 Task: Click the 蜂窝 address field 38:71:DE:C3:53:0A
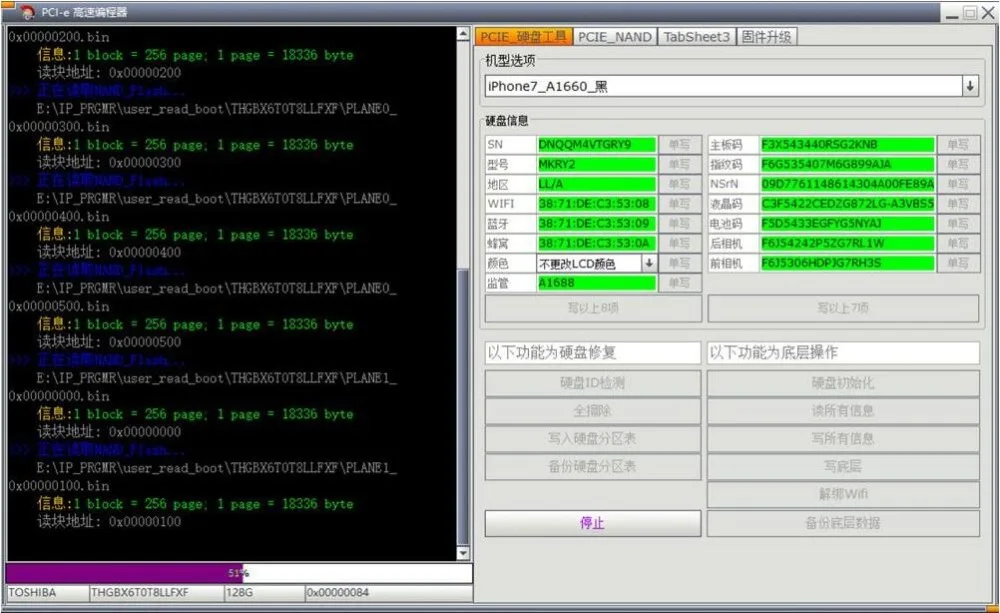[x=596, y=243]
